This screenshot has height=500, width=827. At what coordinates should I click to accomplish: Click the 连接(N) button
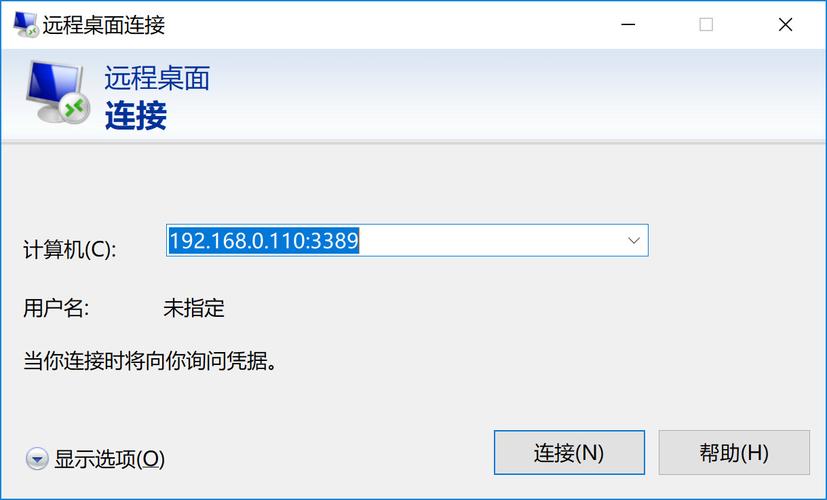click(x=569, y=453)
